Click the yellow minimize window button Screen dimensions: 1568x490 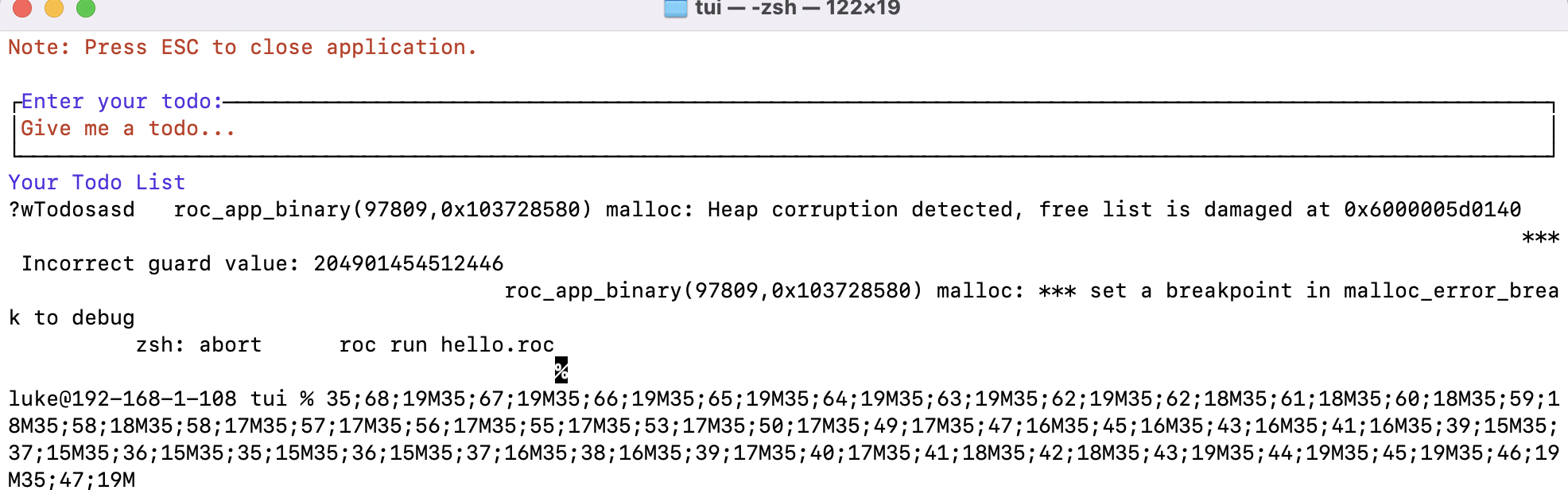(x=54, y=7)
